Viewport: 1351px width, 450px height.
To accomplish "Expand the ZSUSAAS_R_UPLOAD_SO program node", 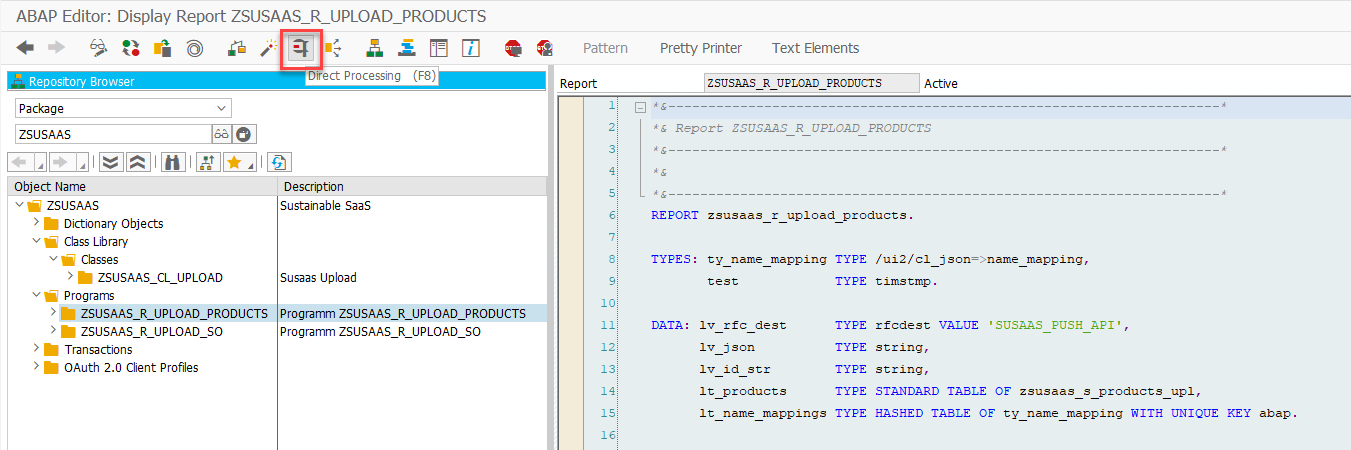I will [54, 331].
